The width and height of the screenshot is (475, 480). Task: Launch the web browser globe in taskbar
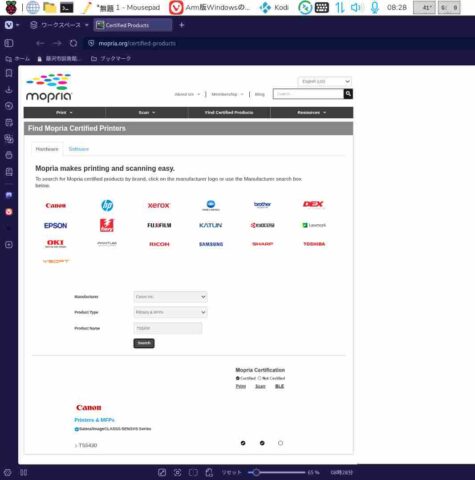coord(33,7)
